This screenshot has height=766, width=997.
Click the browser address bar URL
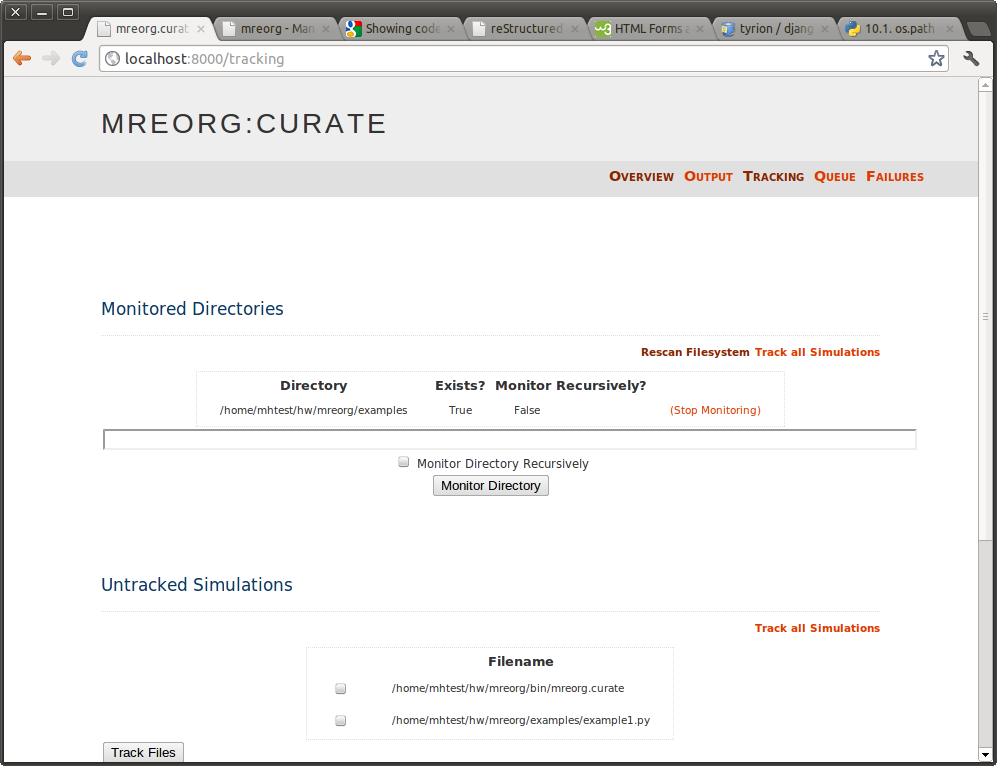pos(204,59)
